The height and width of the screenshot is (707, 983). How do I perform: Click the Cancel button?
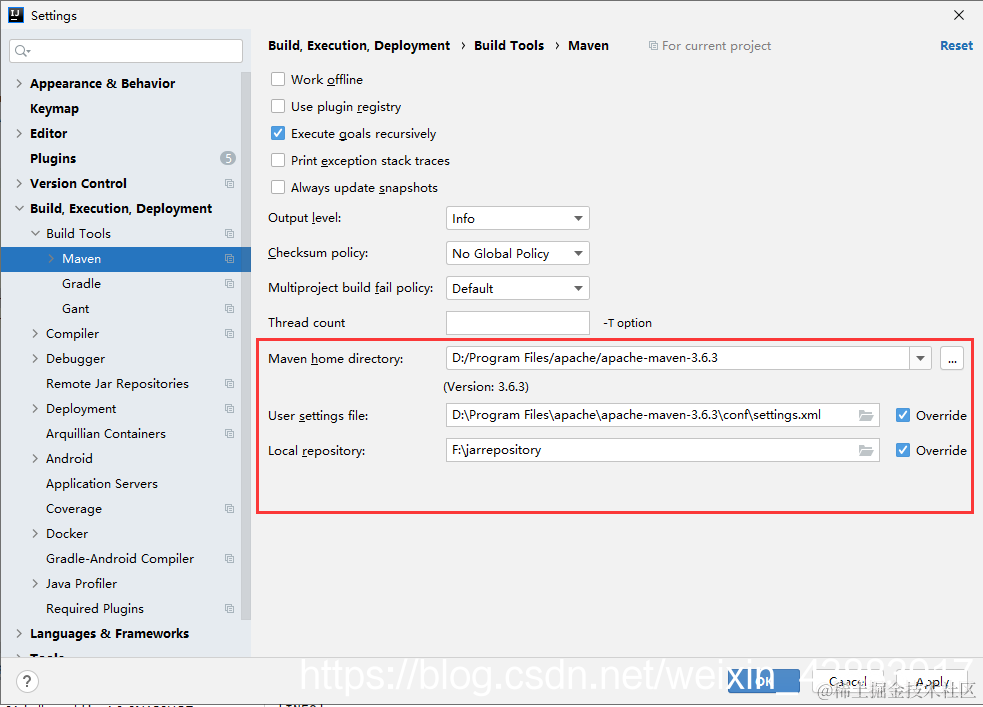(x=848, y=681)
